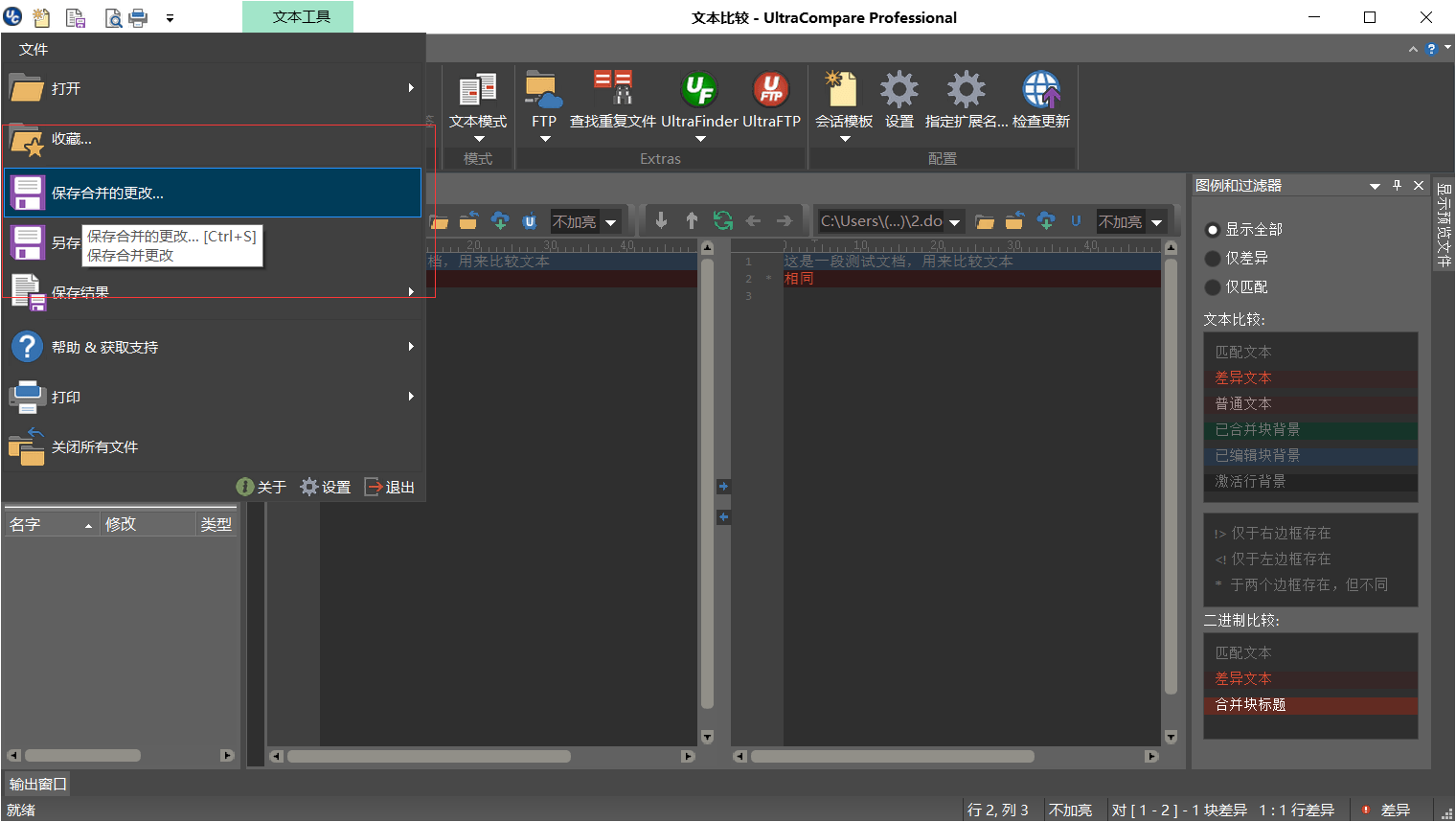
Task: Click cloud download icon in left pane toolbar
Action: point(500,221)
